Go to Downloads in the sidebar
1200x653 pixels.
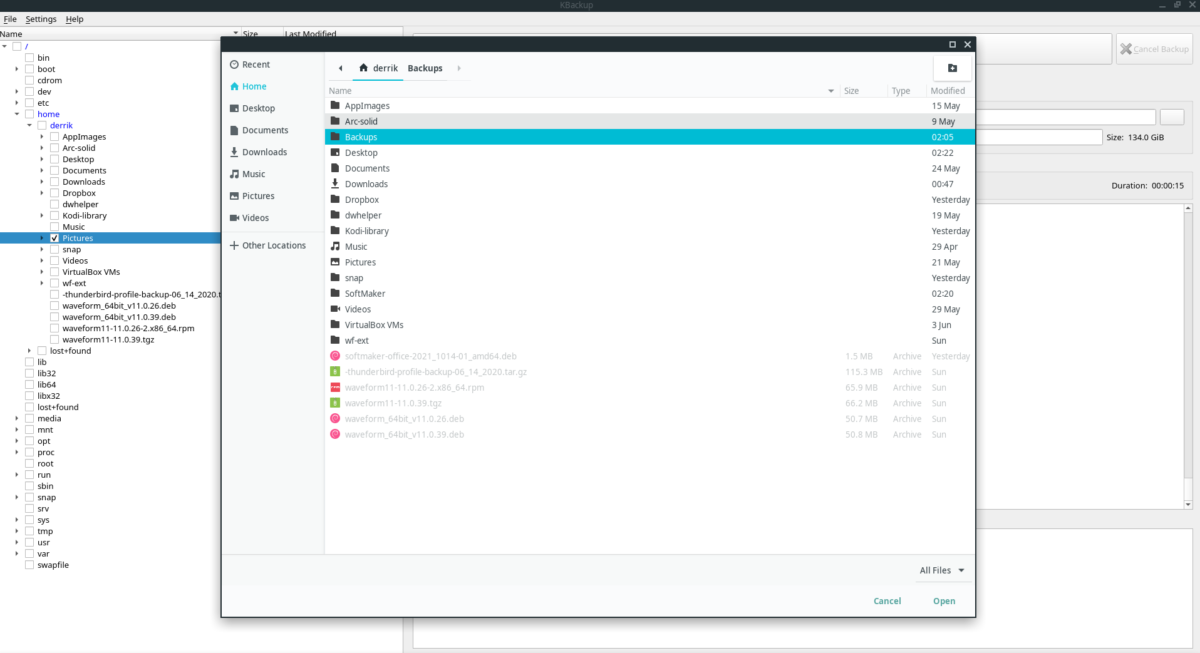[264, 152]
